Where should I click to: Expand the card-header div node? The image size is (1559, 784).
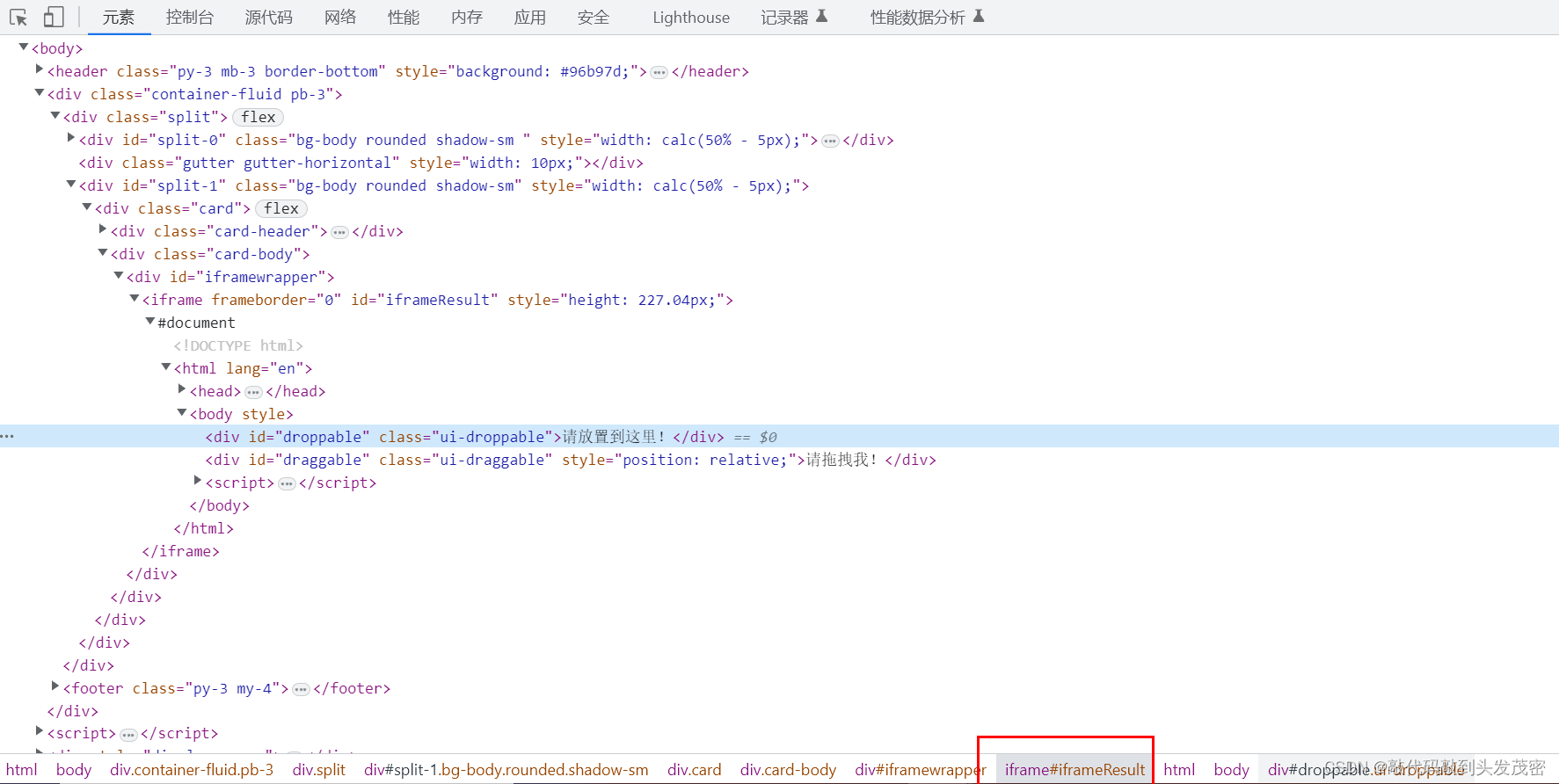(103, 229)
